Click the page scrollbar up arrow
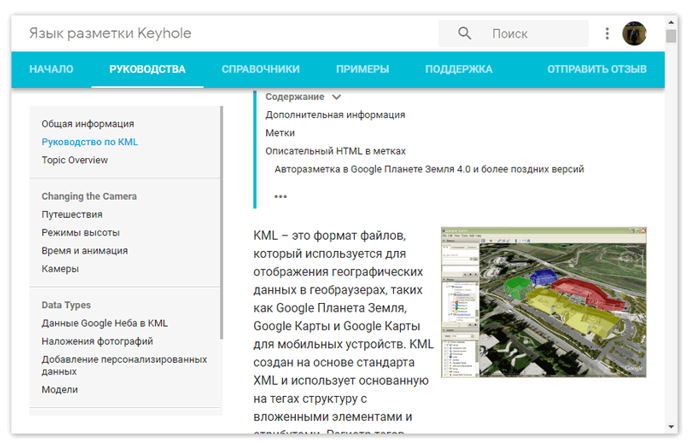Screen dimensions: 691x446 coord(671,22)
